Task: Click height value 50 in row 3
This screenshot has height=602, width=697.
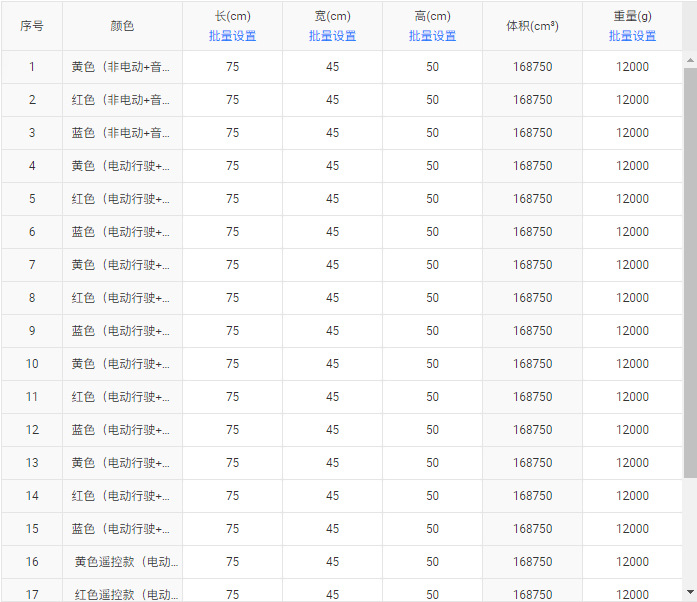Action: pyautogui.click(x=433, y=132)
